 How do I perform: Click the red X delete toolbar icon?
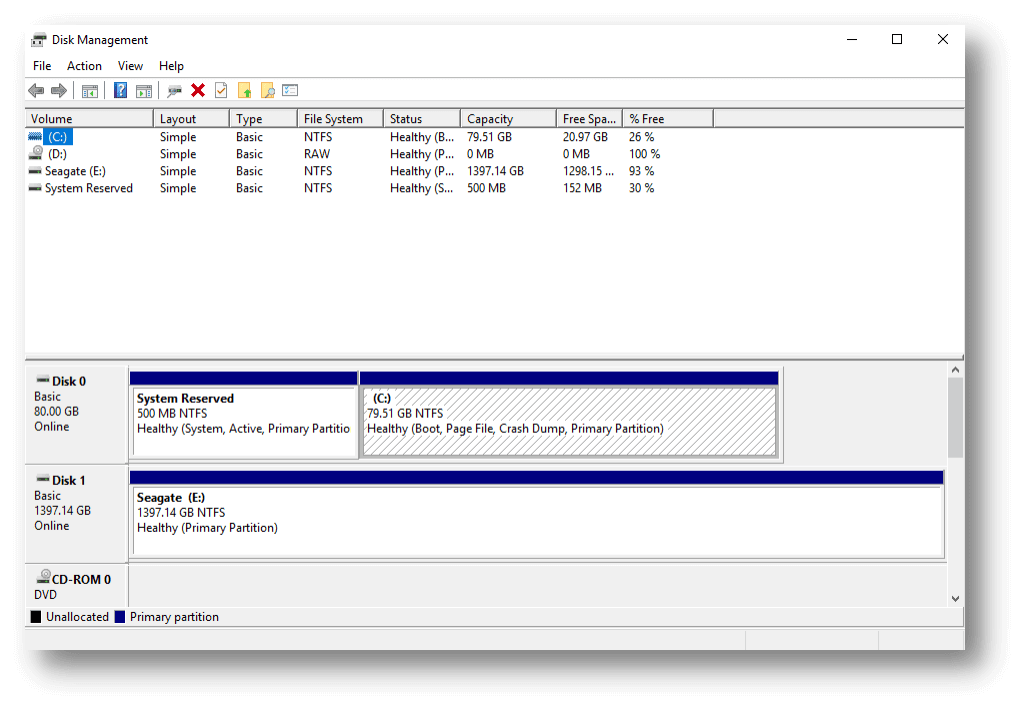pyautogui.click(x=197, y=90)
